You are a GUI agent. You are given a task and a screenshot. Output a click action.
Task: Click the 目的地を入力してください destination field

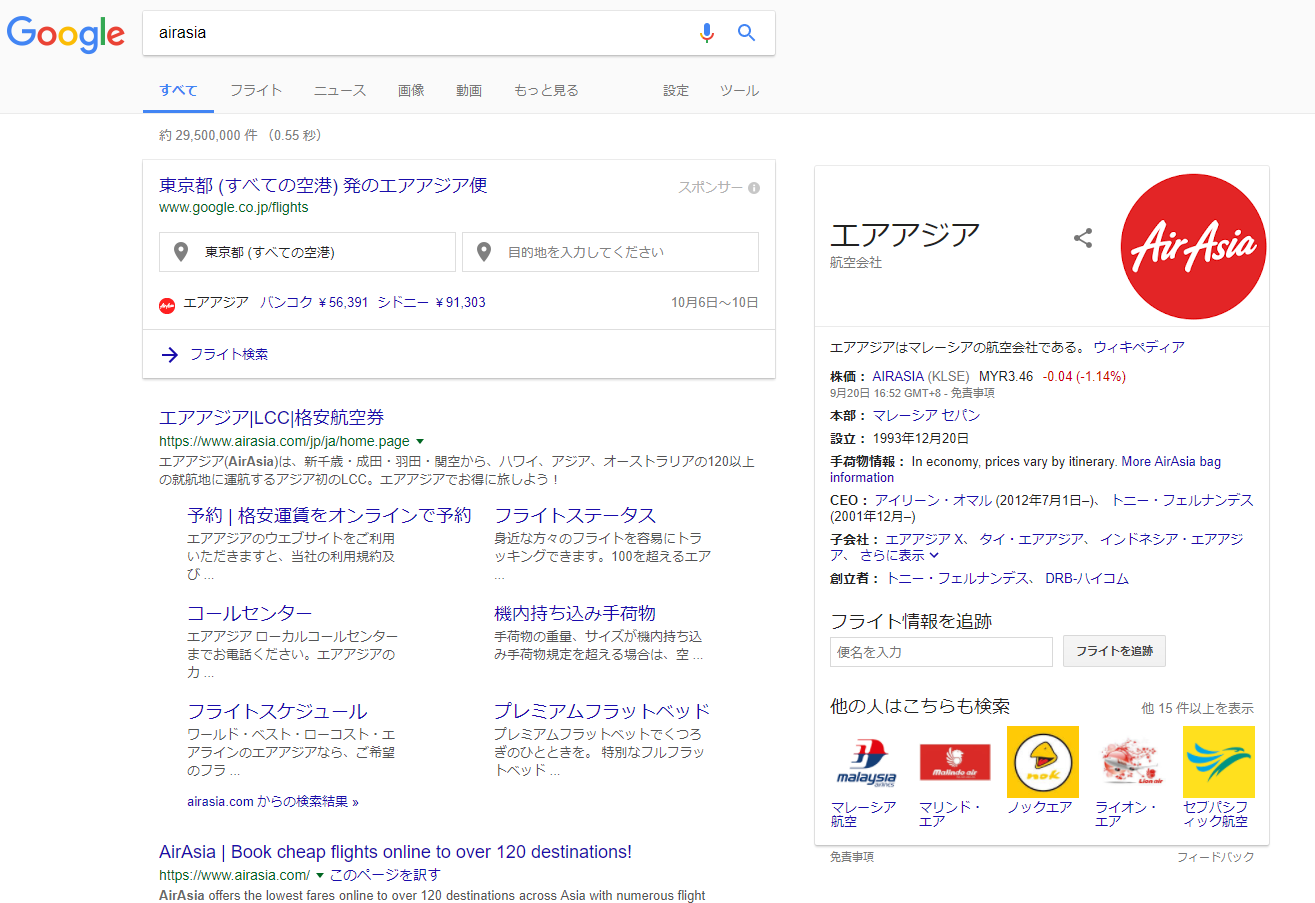pyautogui.click(x=610, y=252)
